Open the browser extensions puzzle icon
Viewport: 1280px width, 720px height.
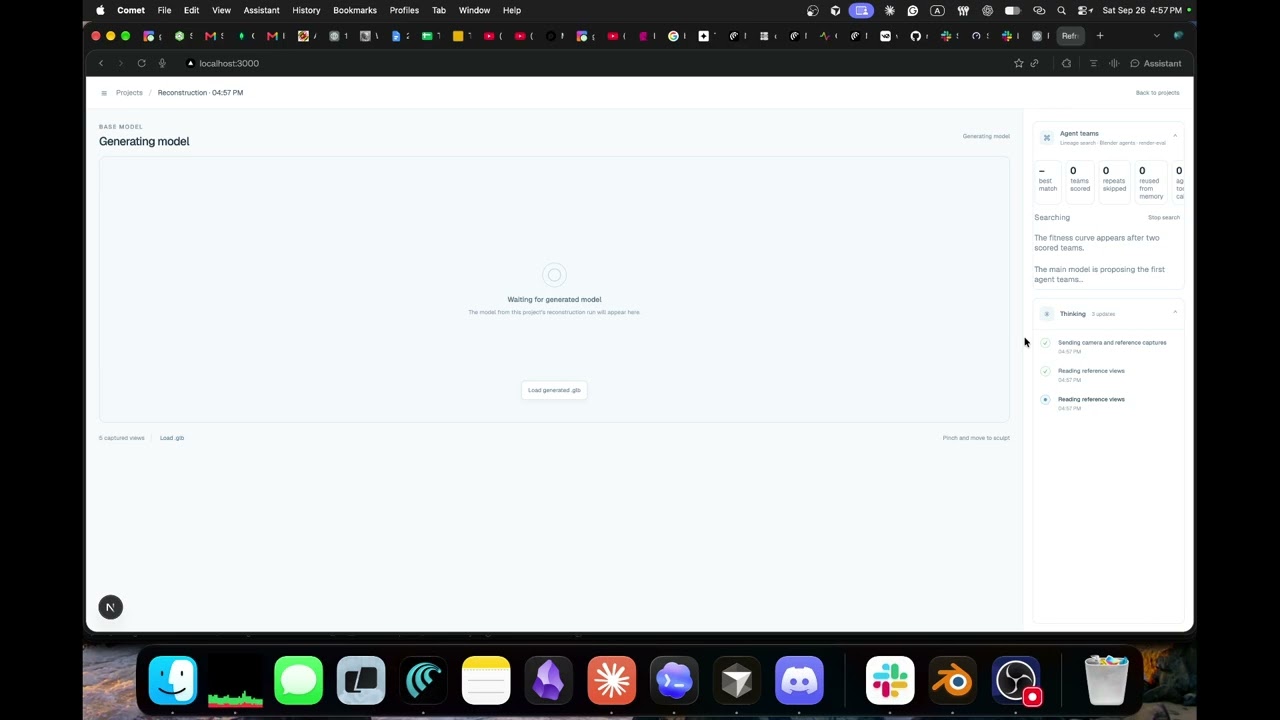click(1066, 63)
